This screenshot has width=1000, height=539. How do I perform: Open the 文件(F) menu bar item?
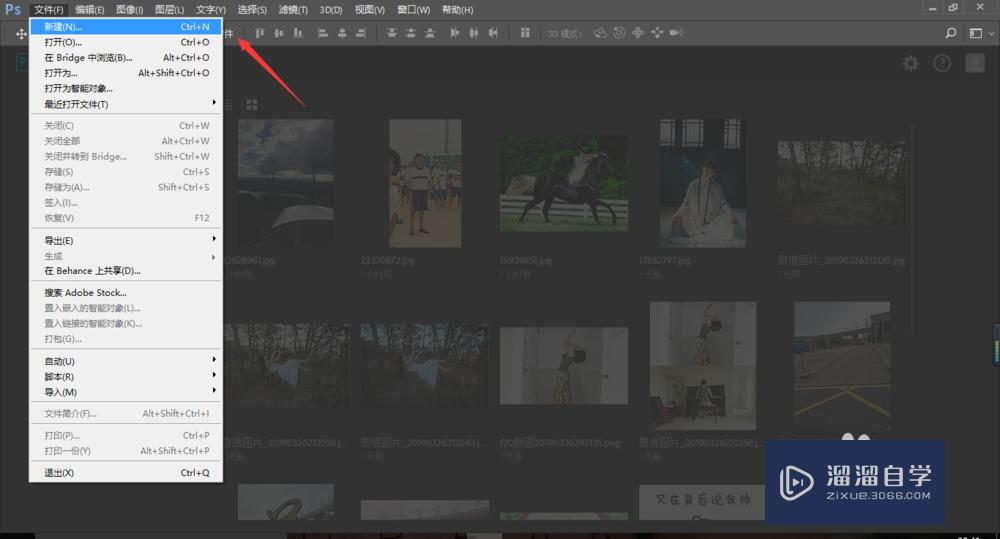pos(48,10)
